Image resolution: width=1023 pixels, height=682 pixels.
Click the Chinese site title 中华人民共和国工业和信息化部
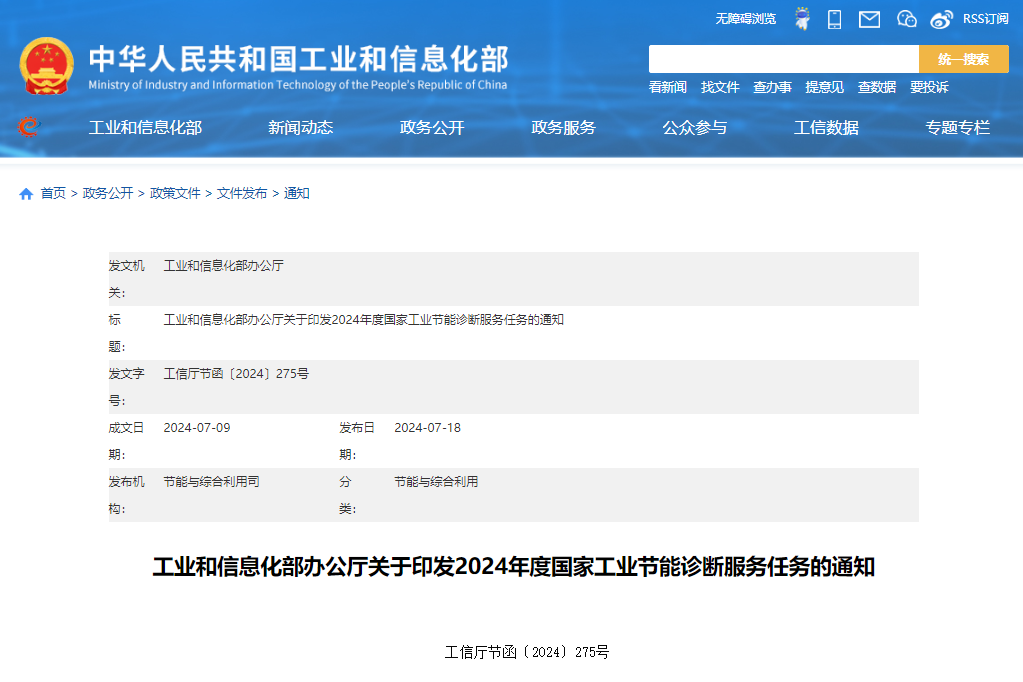click(x=298, y=59)
